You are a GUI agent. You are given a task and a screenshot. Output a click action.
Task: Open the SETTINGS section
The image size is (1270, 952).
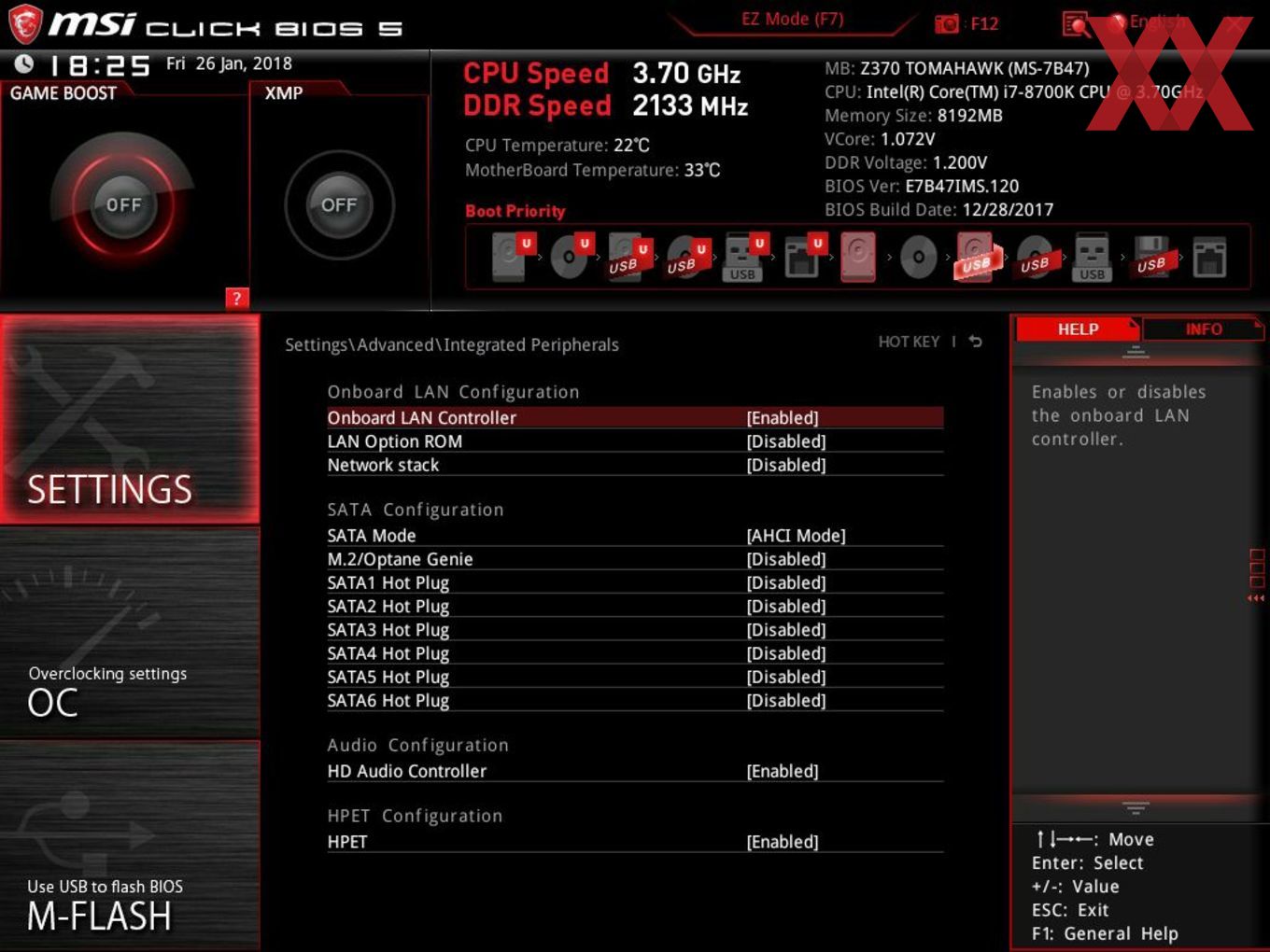(130, 419)
